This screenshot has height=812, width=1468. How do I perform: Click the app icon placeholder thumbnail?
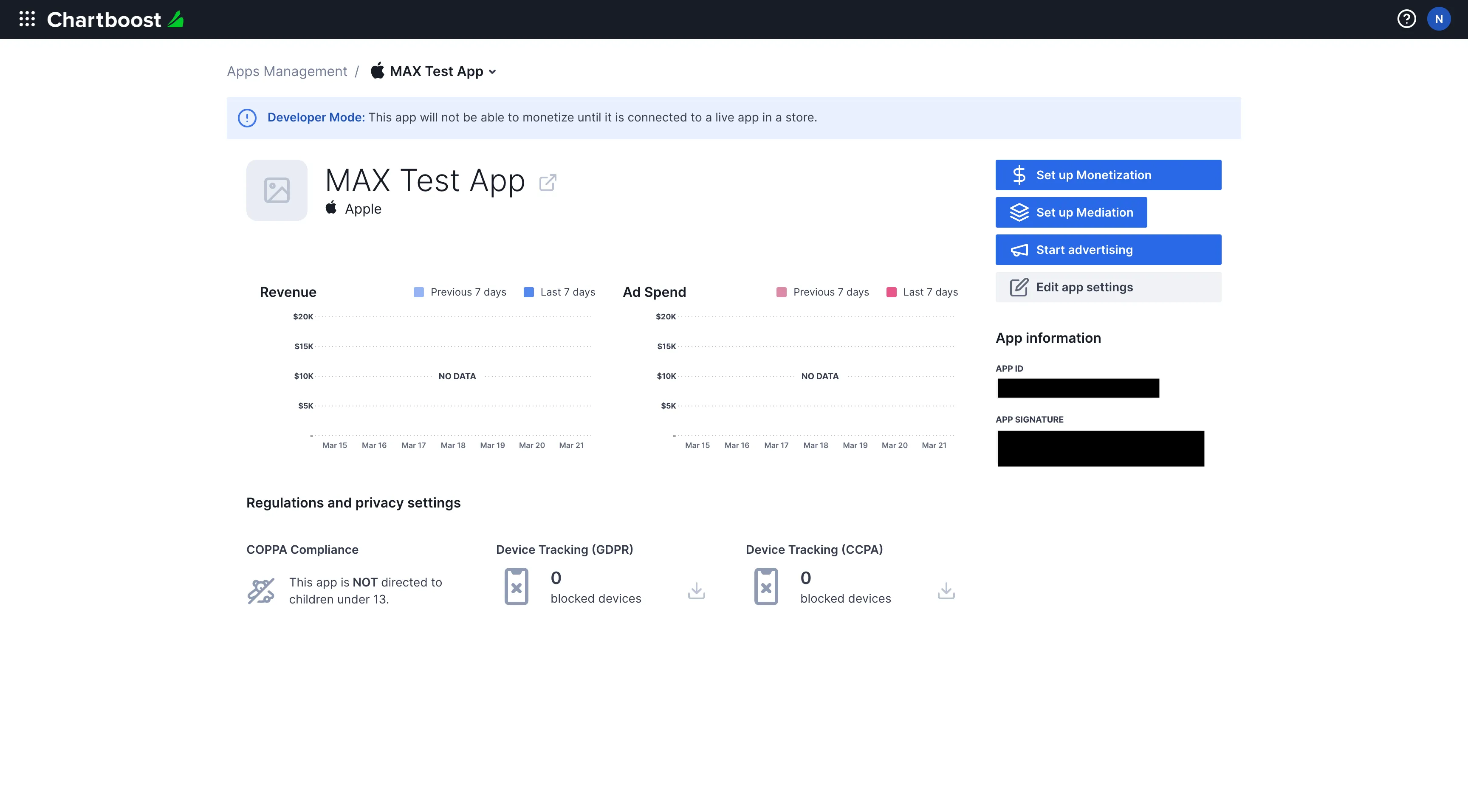click(277, 190)
